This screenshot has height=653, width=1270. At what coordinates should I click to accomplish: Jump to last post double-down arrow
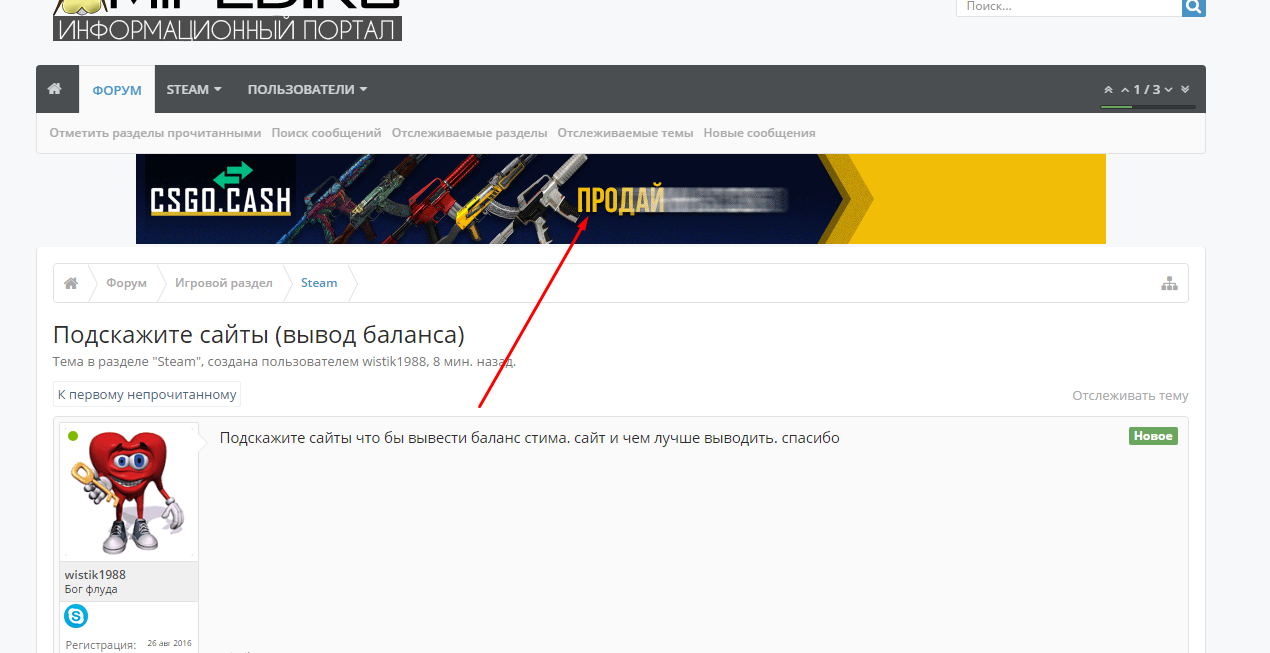click(1186, 90)
